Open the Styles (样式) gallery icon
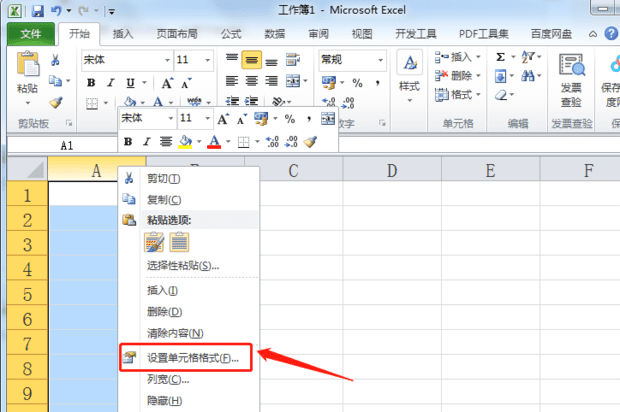Viewport: 620px width, 412px height. (x=409, y=72)
